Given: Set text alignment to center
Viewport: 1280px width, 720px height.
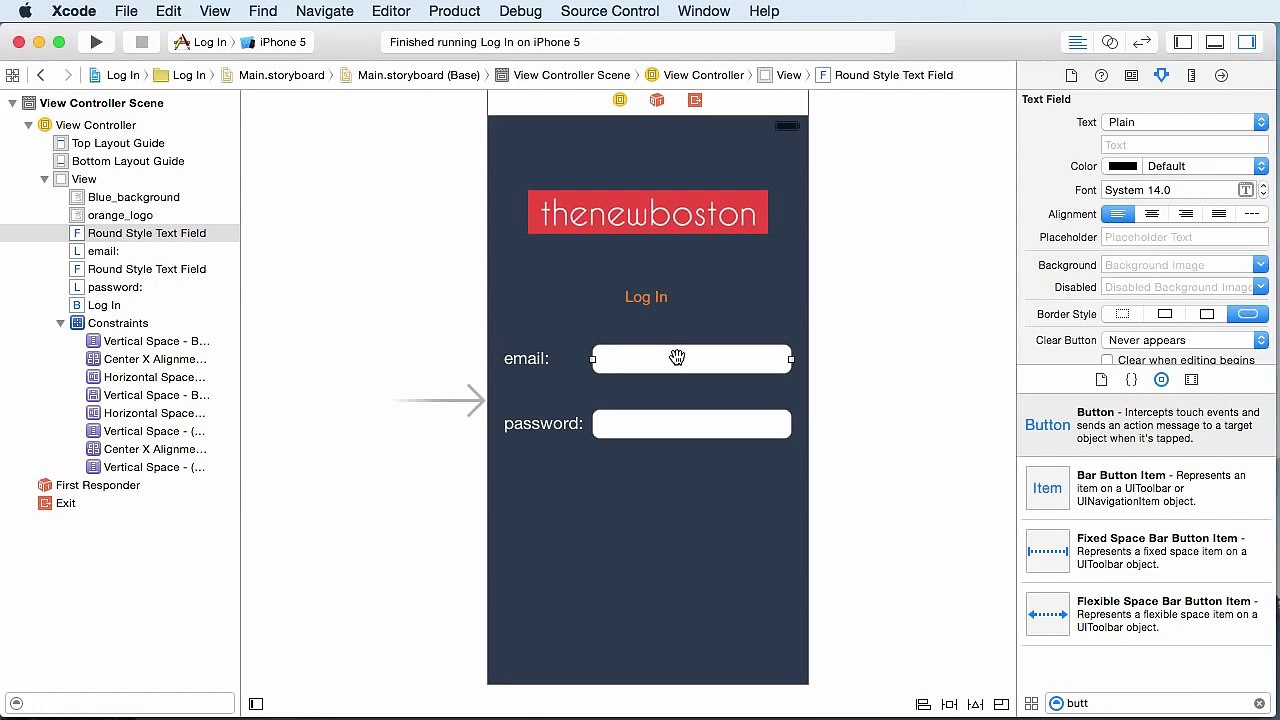Looking at the screenshot, I should (x=1152, y=214).
